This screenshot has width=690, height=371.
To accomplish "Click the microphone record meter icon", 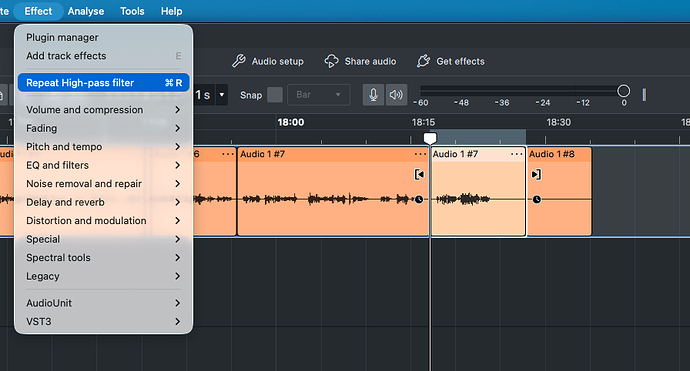I will (373, 95).
